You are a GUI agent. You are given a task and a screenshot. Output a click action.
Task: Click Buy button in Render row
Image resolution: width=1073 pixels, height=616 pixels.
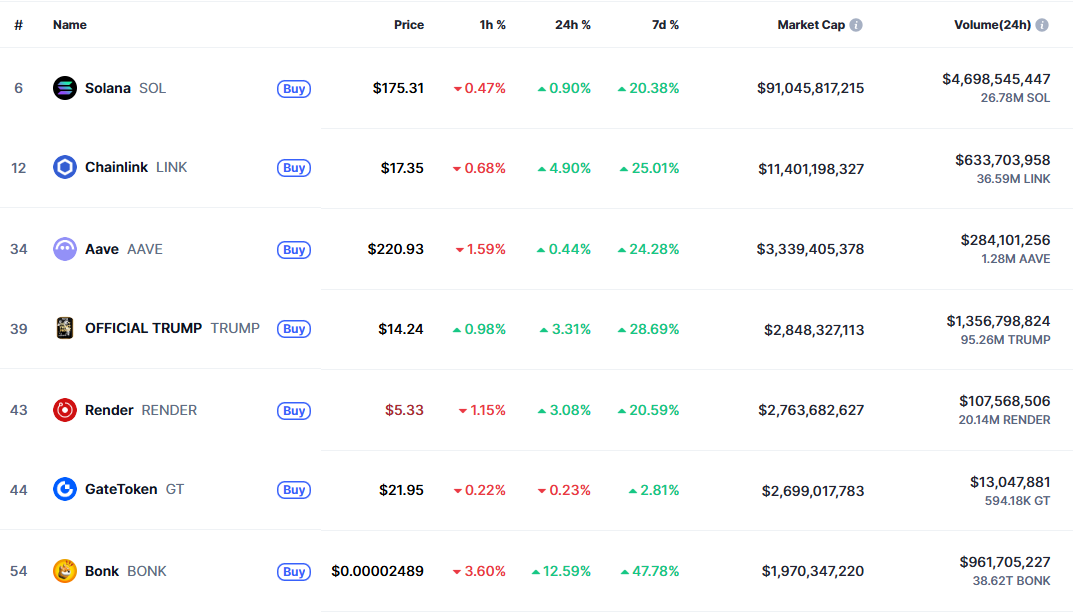pyautogui.click(x=294, y=411)
